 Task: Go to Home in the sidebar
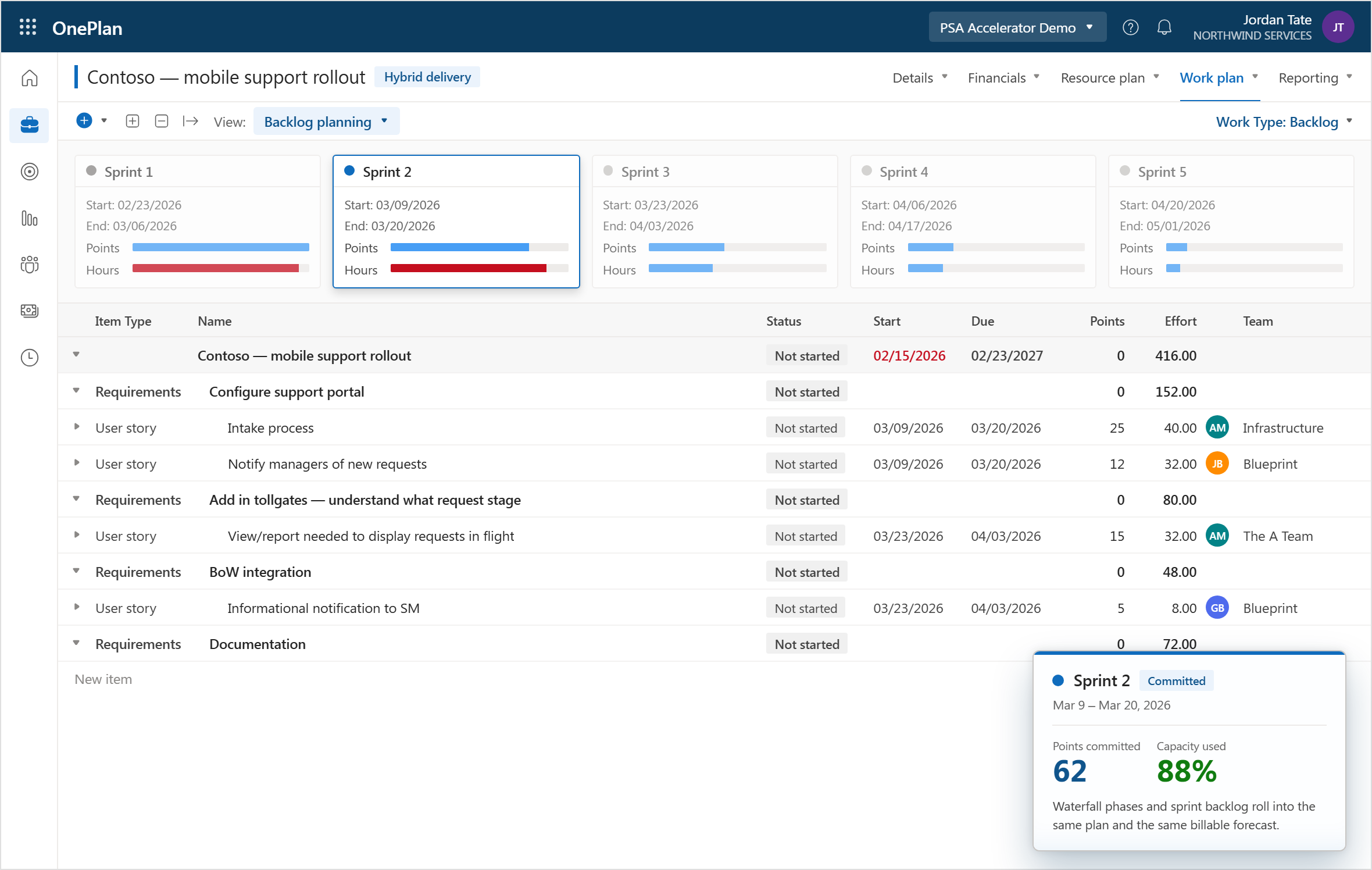tap(29, 78)
